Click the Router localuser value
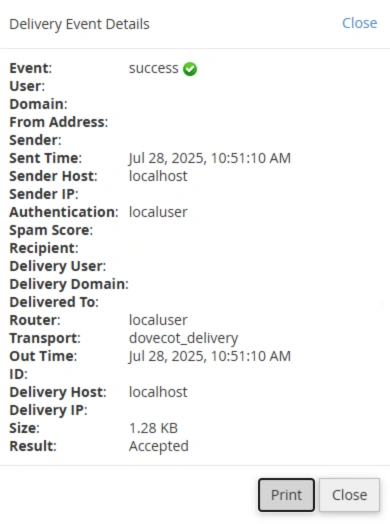The width and height of the screenshot is (390, 524). pos(158,320)
